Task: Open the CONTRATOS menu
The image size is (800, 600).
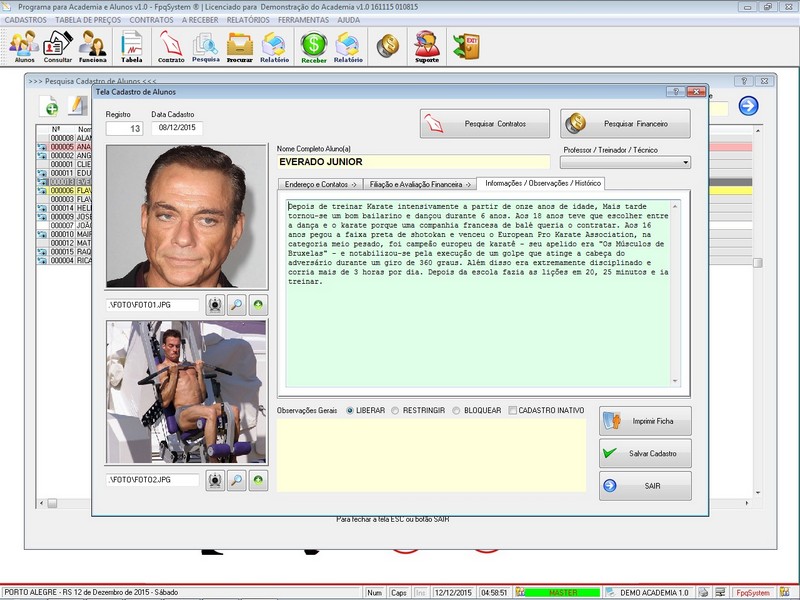Action: tap(151, 20)
